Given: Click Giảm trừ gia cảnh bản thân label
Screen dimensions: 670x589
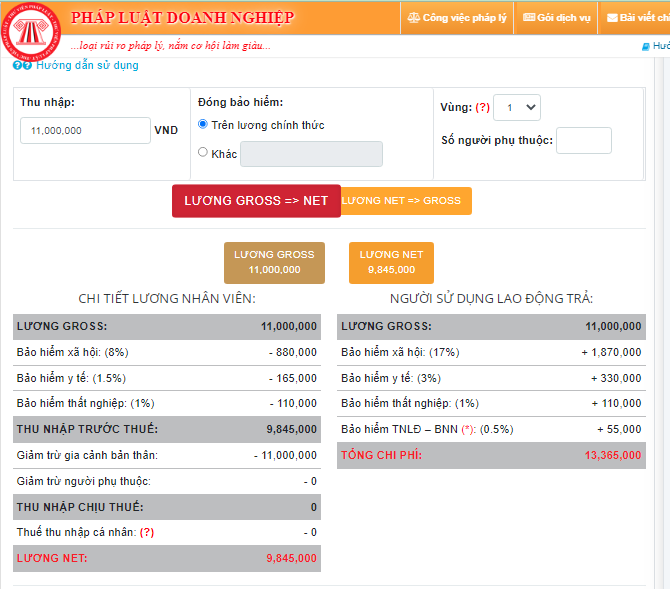Looking at the screenshot, I should click(x=87, y=455).
